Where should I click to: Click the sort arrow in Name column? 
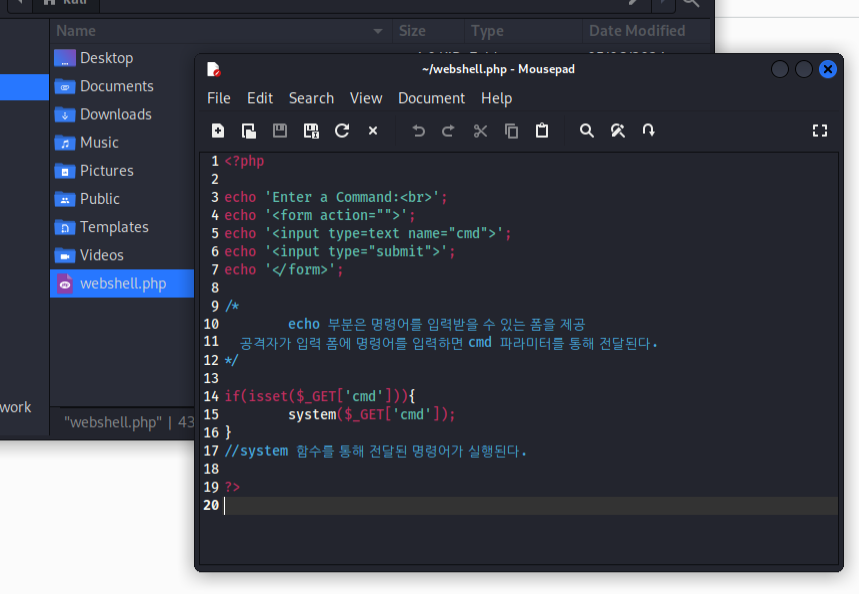tap(377, 31)
